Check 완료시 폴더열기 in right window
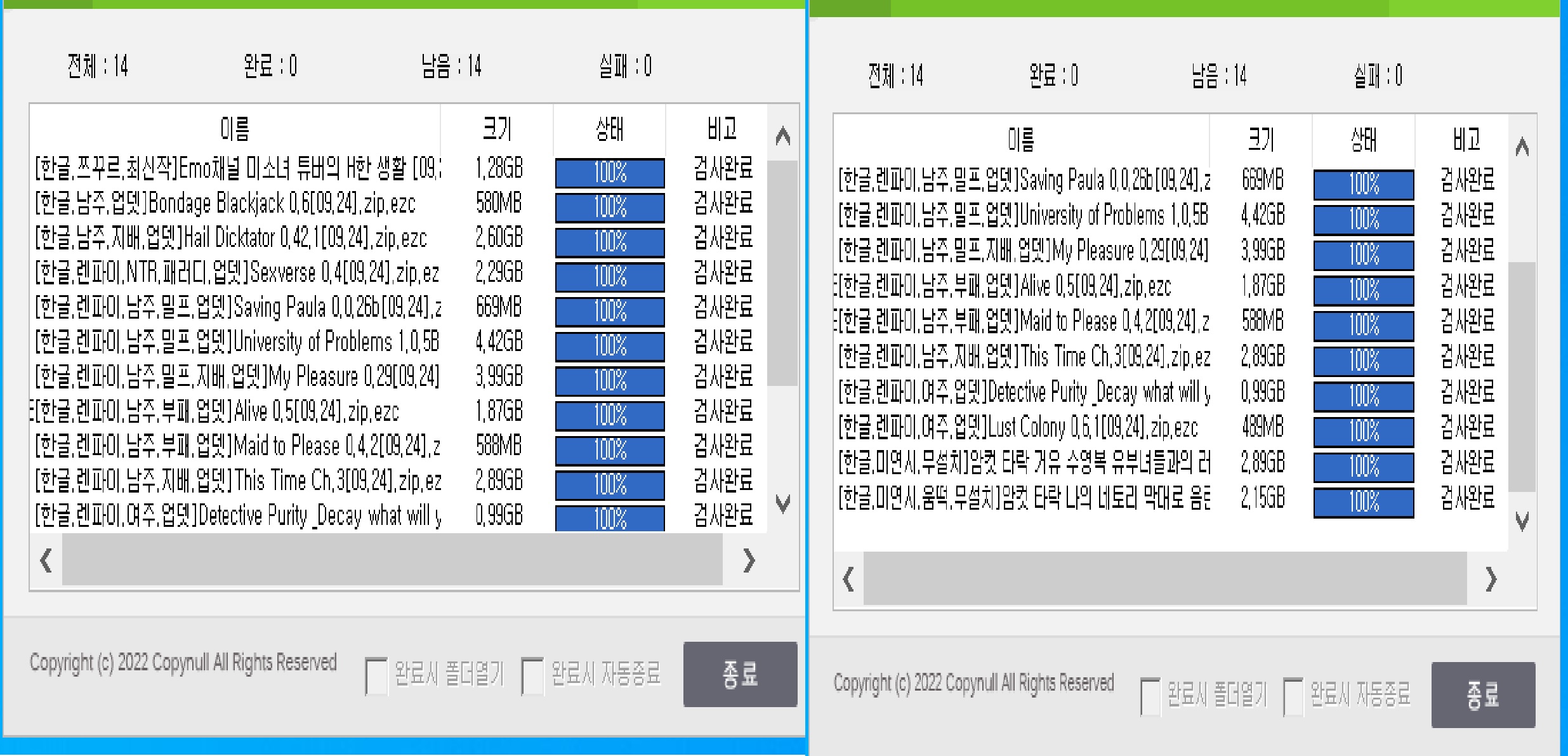Screen dimensions: 1568x756 point(1150,696)
